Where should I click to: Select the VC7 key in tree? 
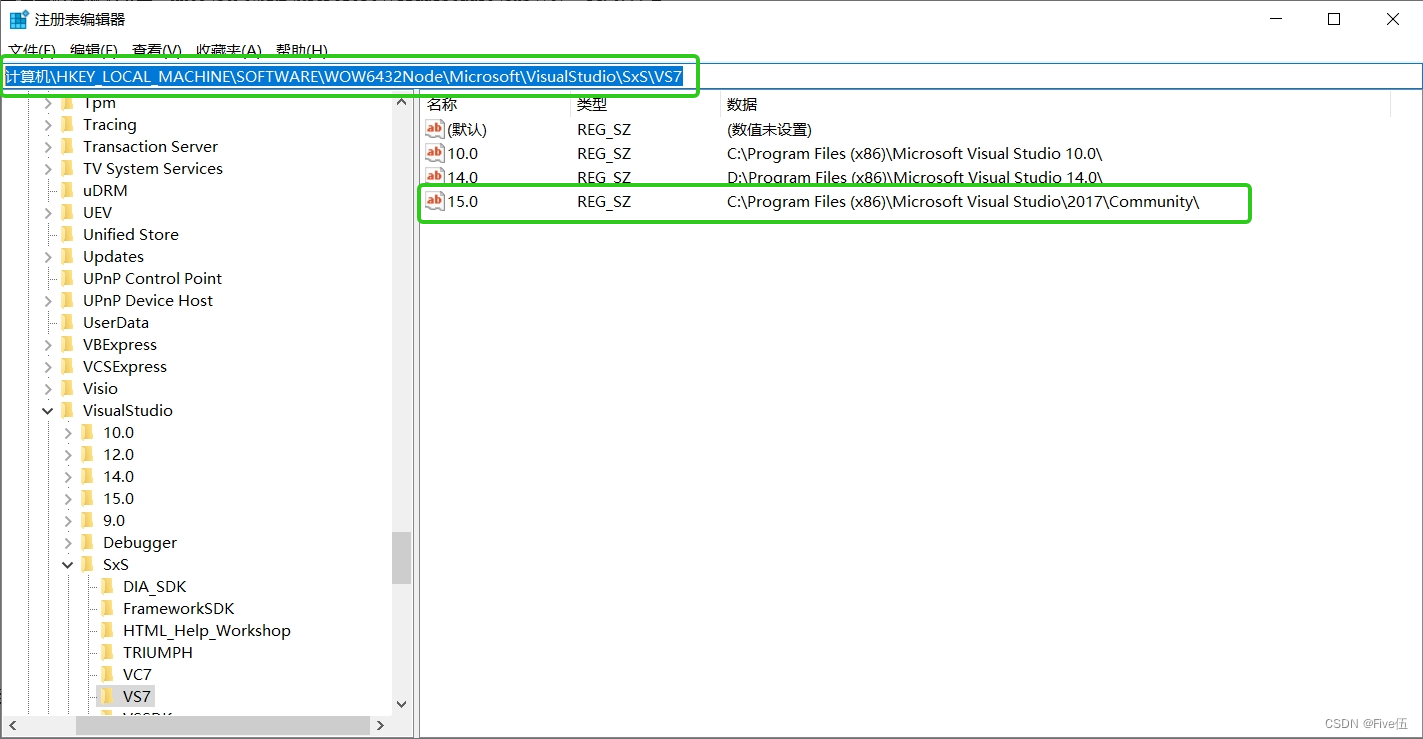pos(137,675)
